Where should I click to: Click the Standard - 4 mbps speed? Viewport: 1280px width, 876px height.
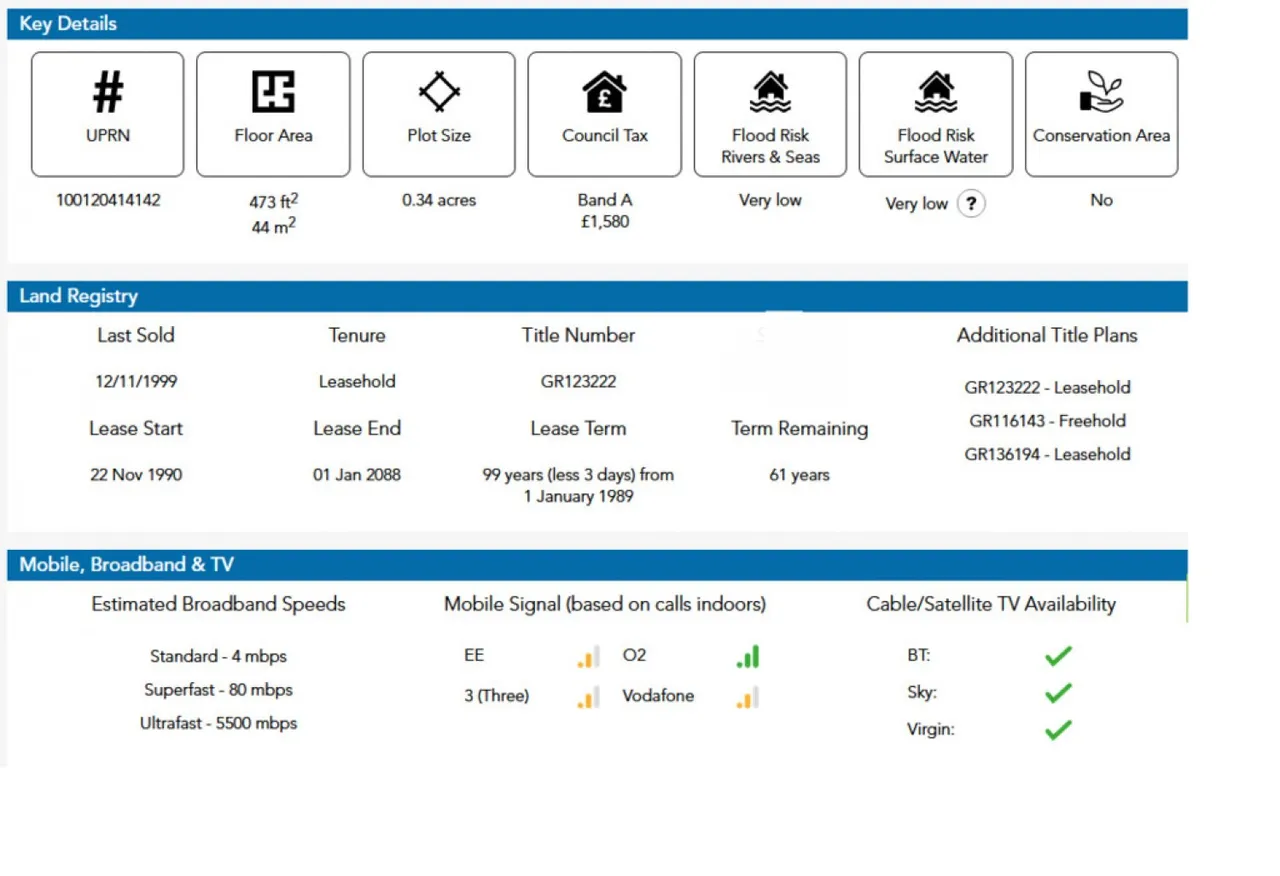coord(218,657)
